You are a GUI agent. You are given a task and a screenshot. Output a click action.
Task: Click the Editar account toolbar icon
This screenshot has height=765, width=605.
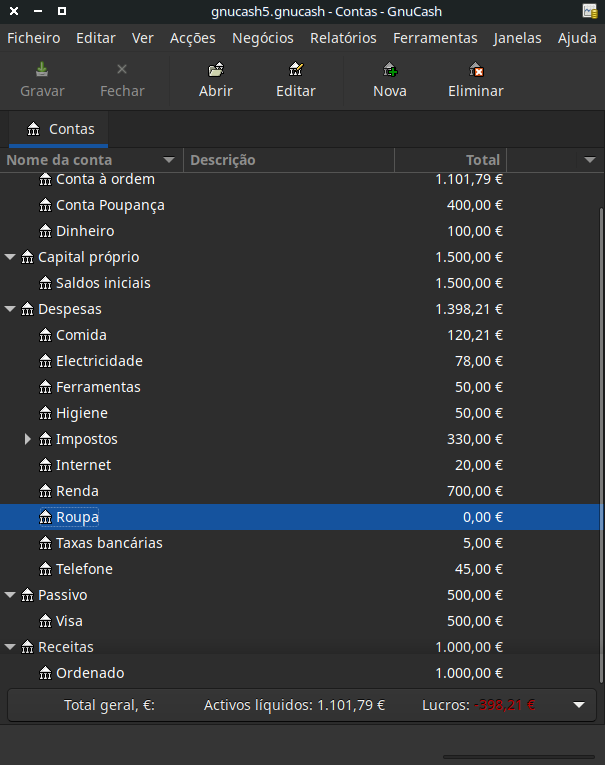tap(295, 70)
